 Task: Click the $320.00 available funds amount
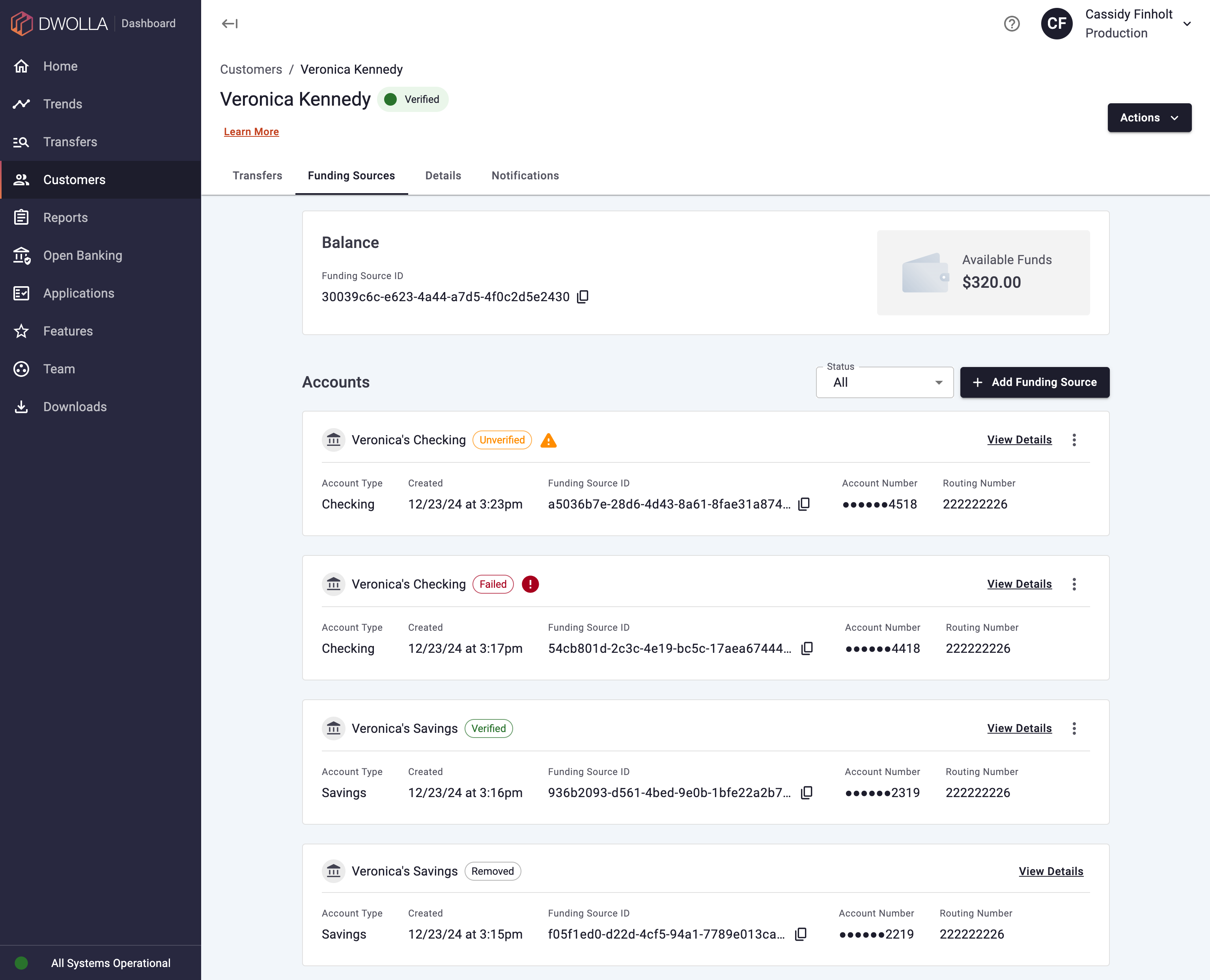pos(992,282)
